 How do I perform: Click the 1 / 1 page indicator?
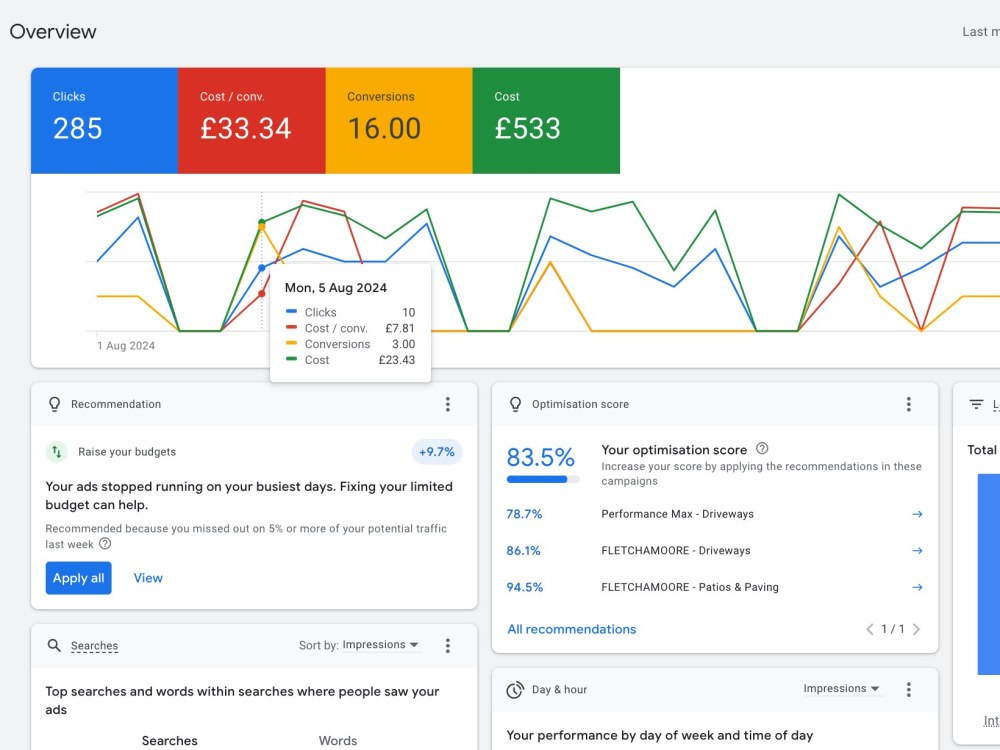[893, 629]
